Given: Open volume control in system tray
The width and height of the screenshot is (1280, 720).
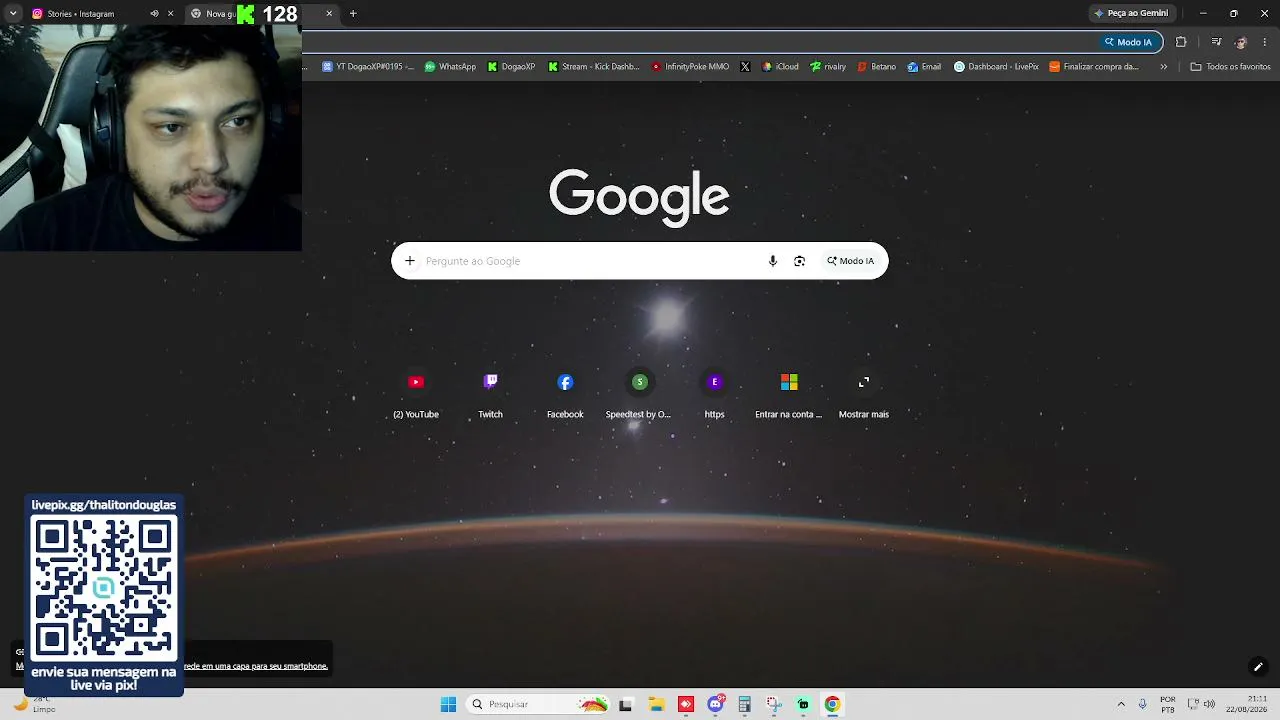Looking at the screenshot, I should coord(1209,704).
